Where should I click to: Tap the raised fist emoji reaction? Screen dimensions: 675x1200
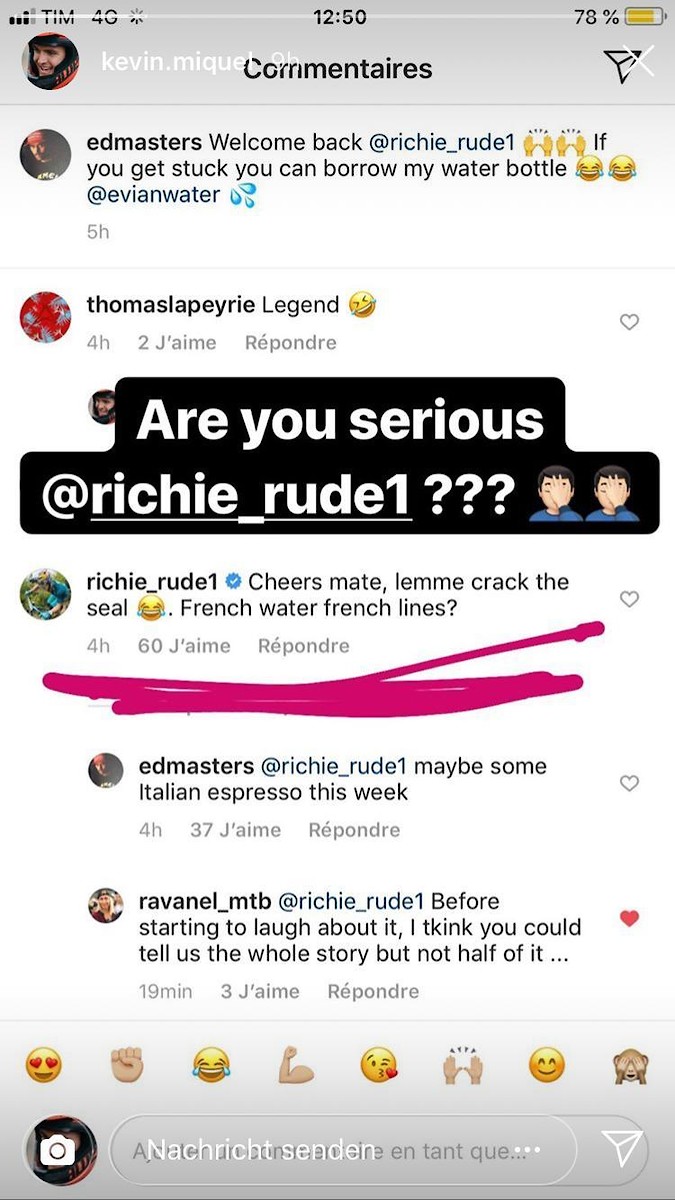(127, 1065)
